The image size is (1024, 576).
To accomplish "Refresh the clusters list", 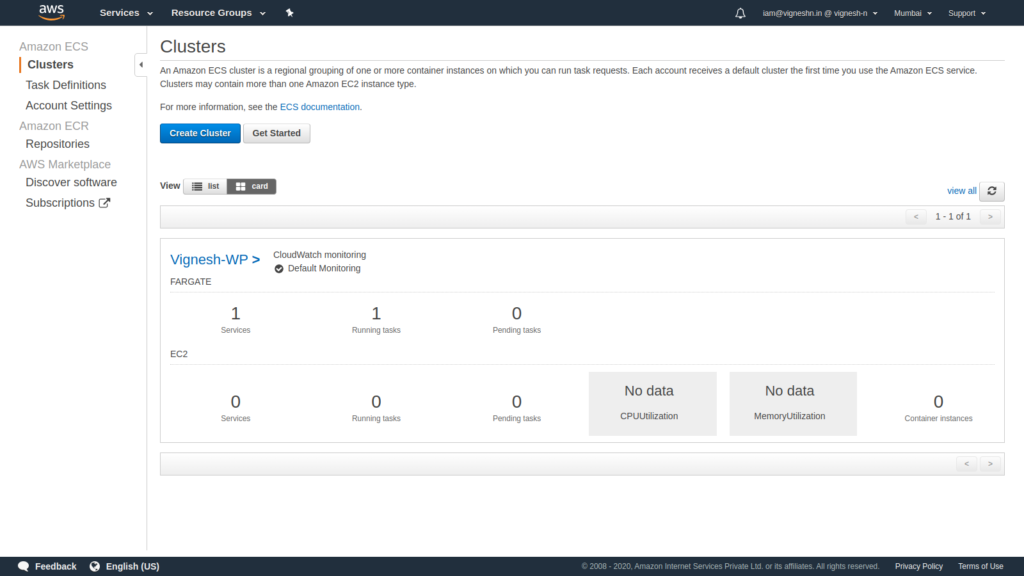I will tap(991, 191).
